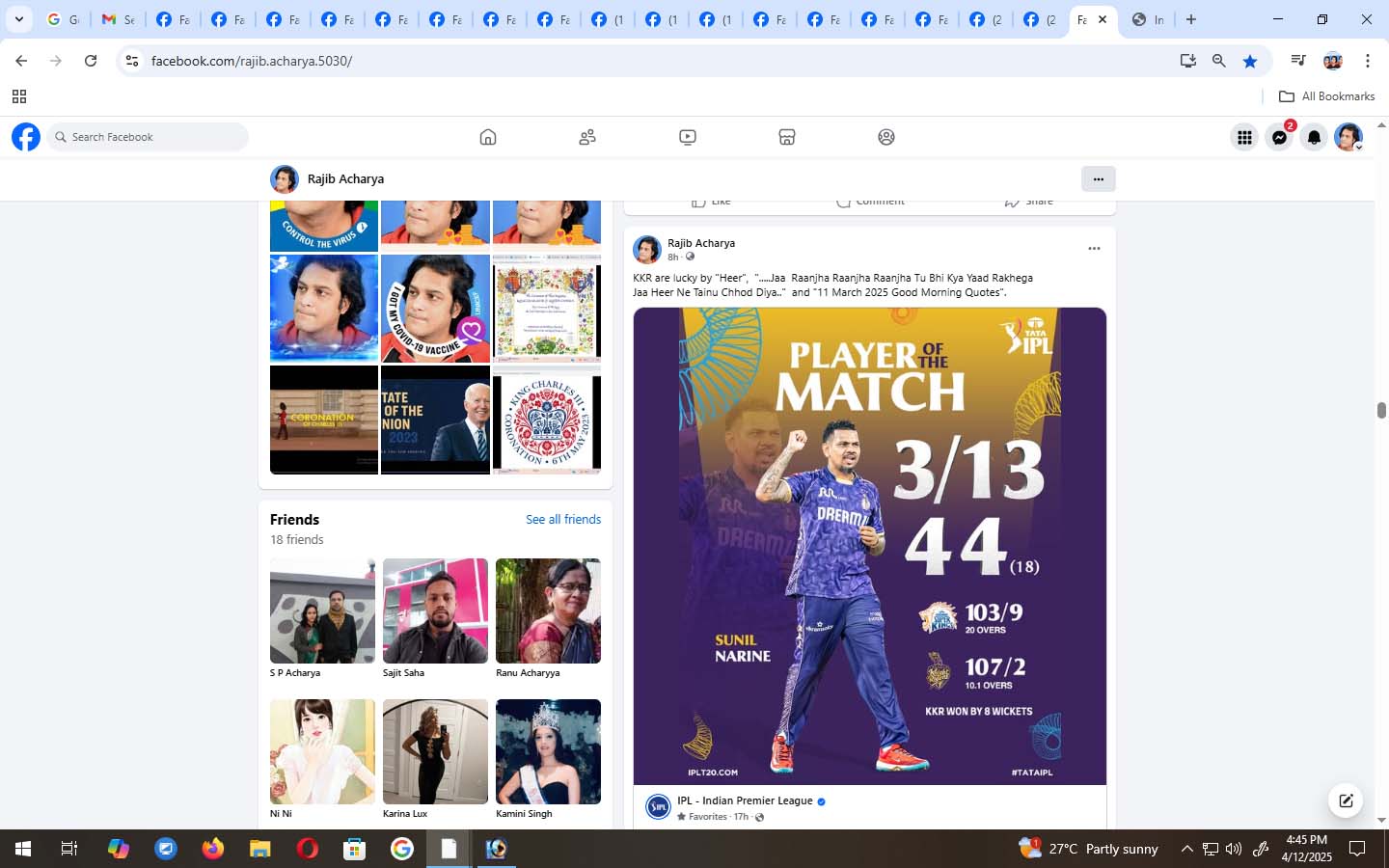Open the Coronation video thumbnail photo

pos(324,420)
